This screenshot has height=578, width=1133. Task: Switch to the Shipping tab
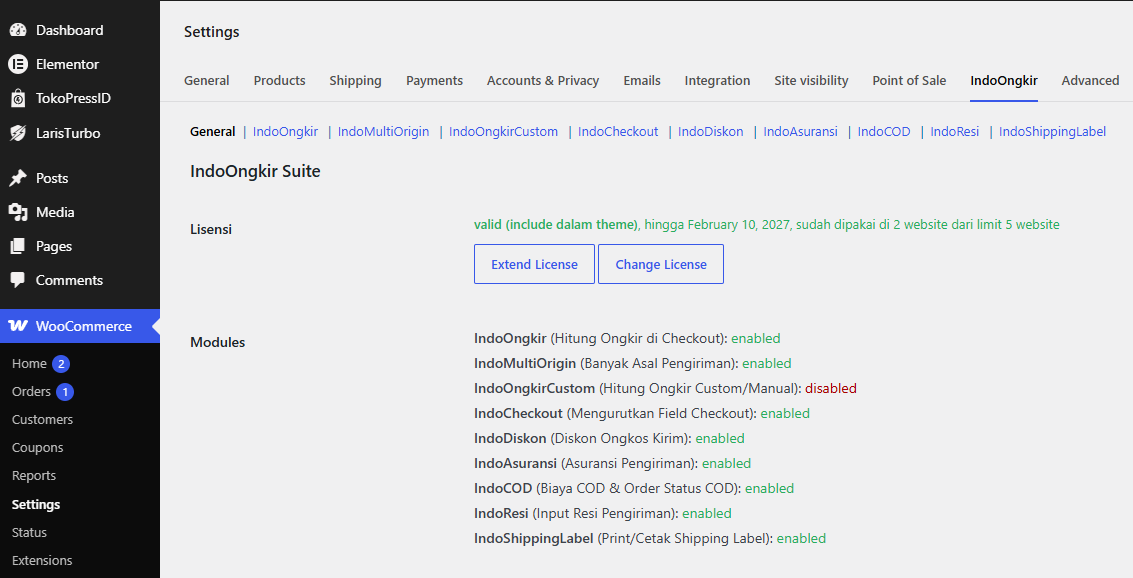[x=356, y=81]
